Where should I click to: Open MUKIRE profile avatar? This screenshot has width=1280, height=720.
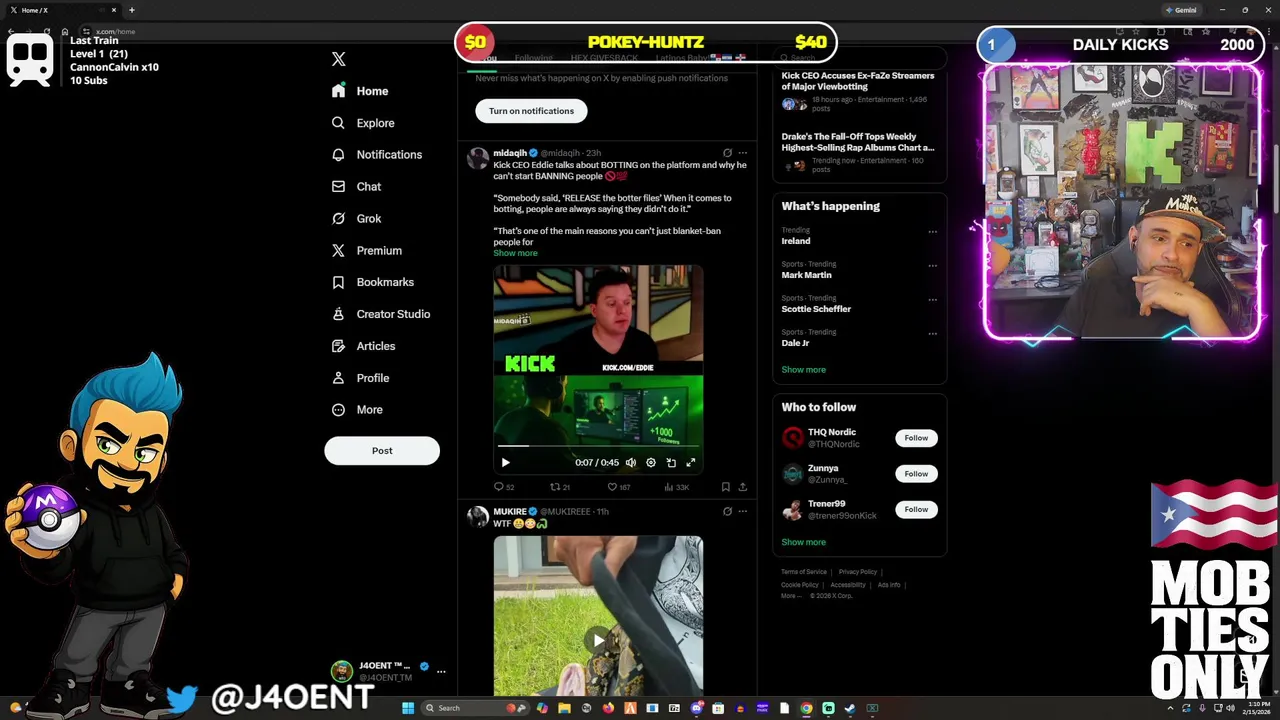478,517
